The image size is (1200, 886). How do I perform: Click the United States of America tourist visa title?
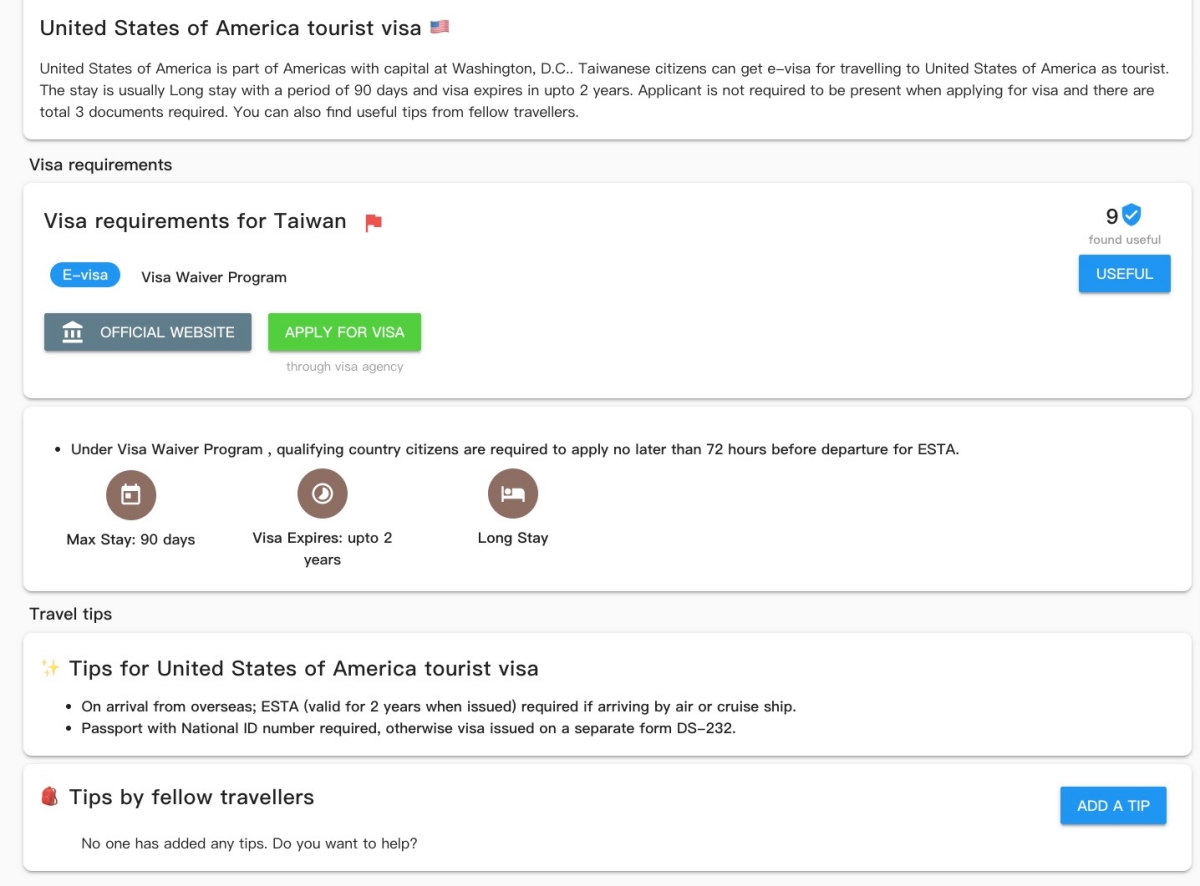click(x=230, y=28)
